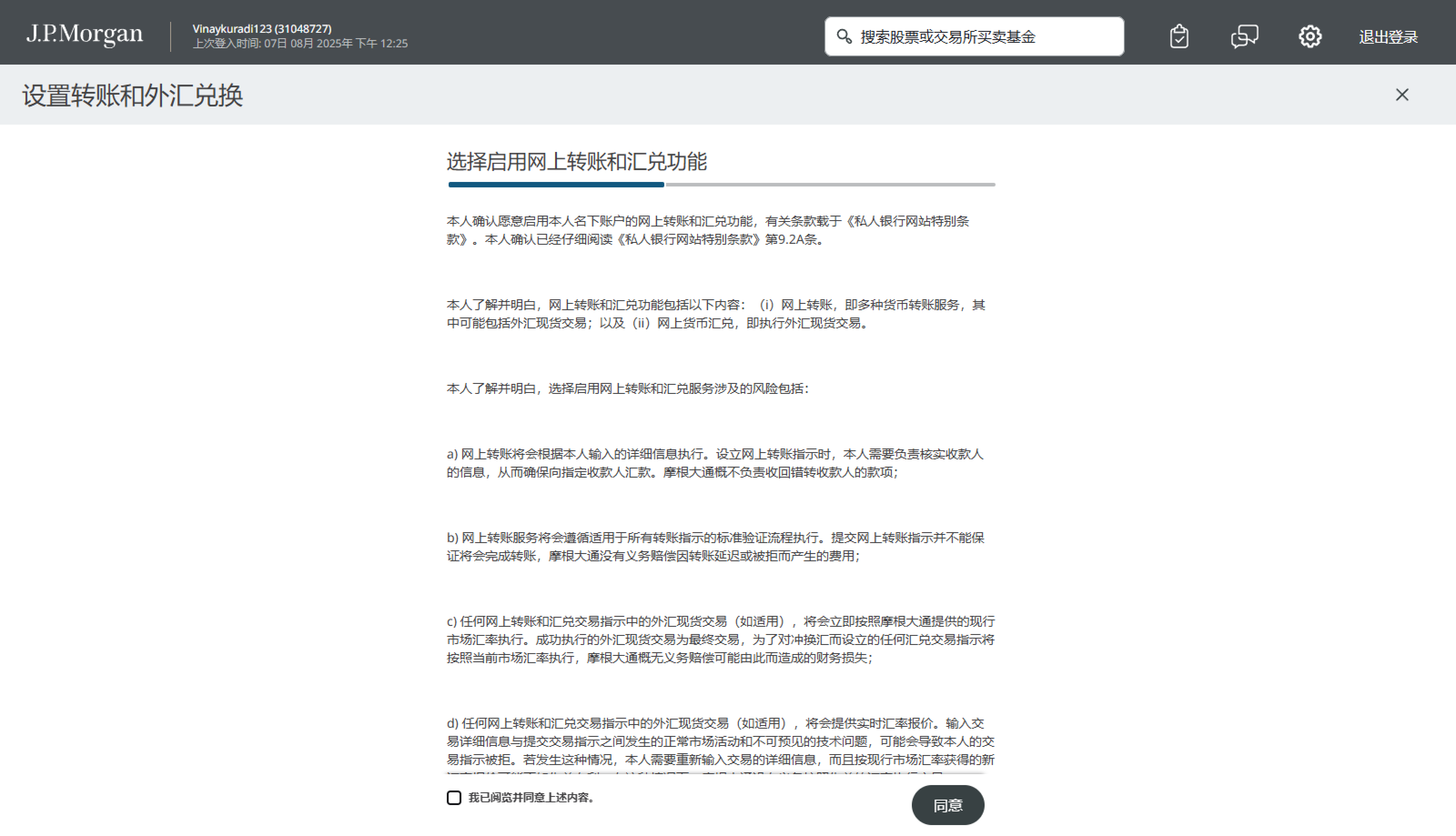Open the chat messages icon
This screenshot has width=1456, height=836.
tap(1244, 36)
